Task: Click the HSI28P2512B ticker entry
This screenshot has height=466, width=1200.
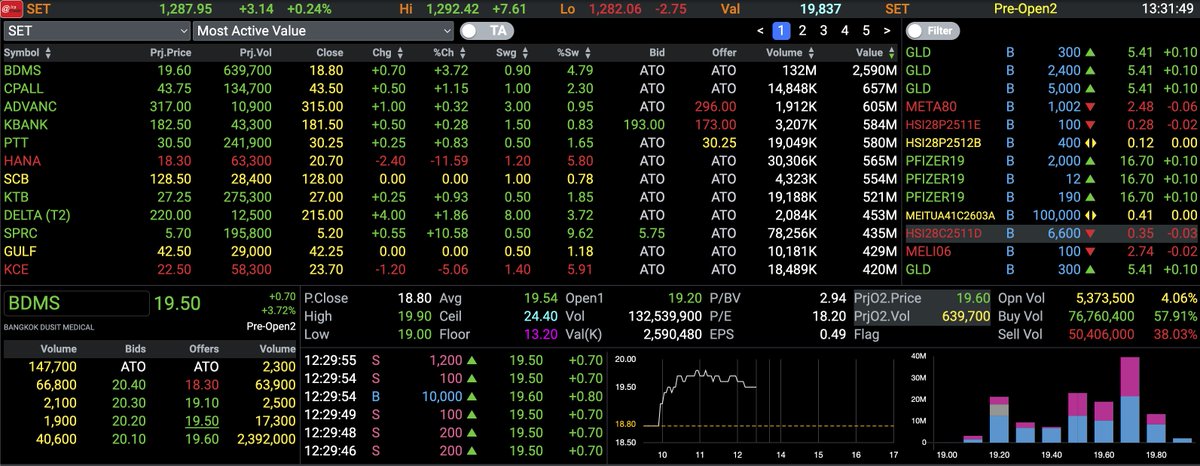Action: click(x=943, y=142)
